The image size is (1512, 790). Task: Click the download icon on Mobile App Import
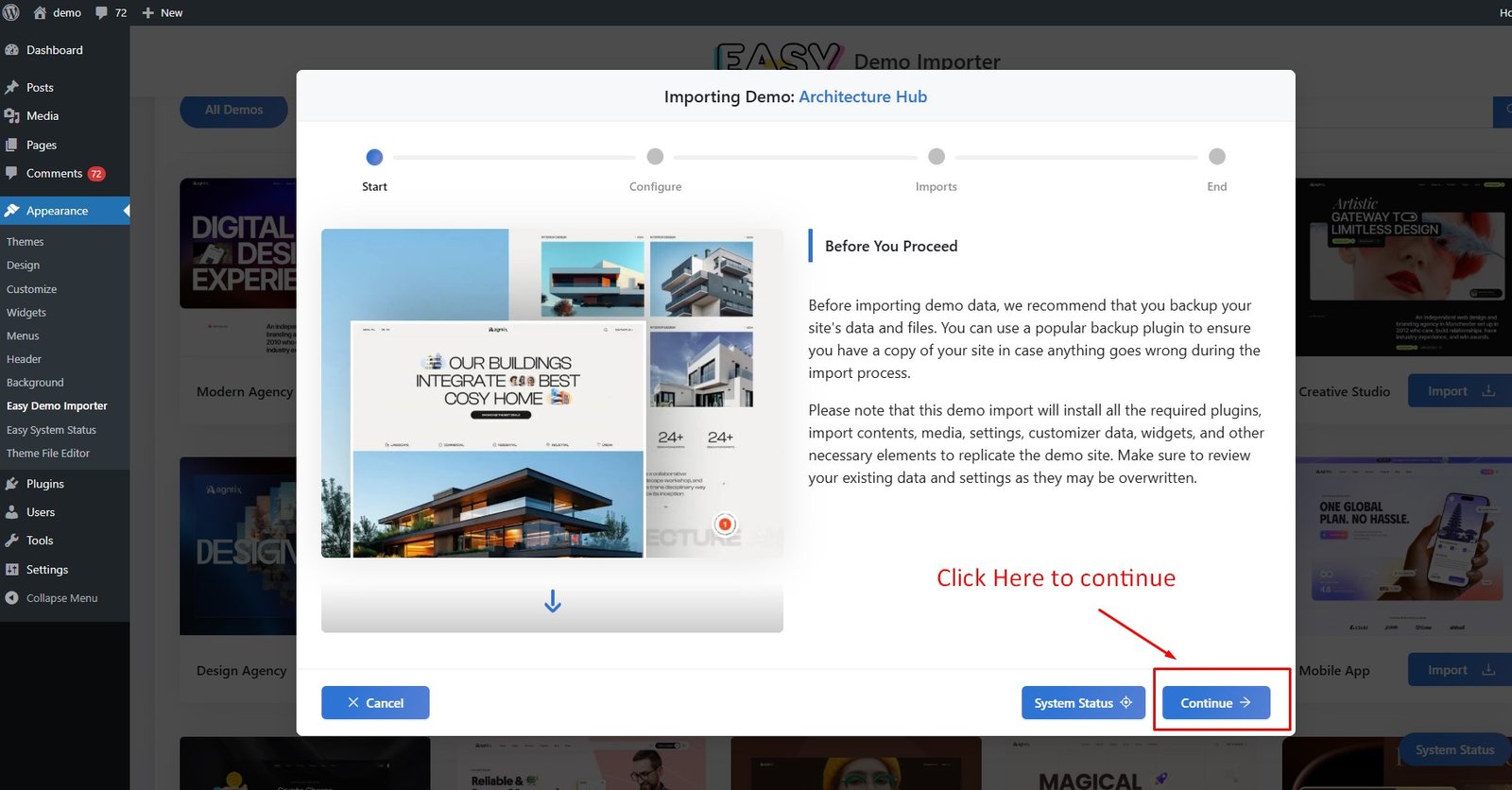pos(1488,670)
